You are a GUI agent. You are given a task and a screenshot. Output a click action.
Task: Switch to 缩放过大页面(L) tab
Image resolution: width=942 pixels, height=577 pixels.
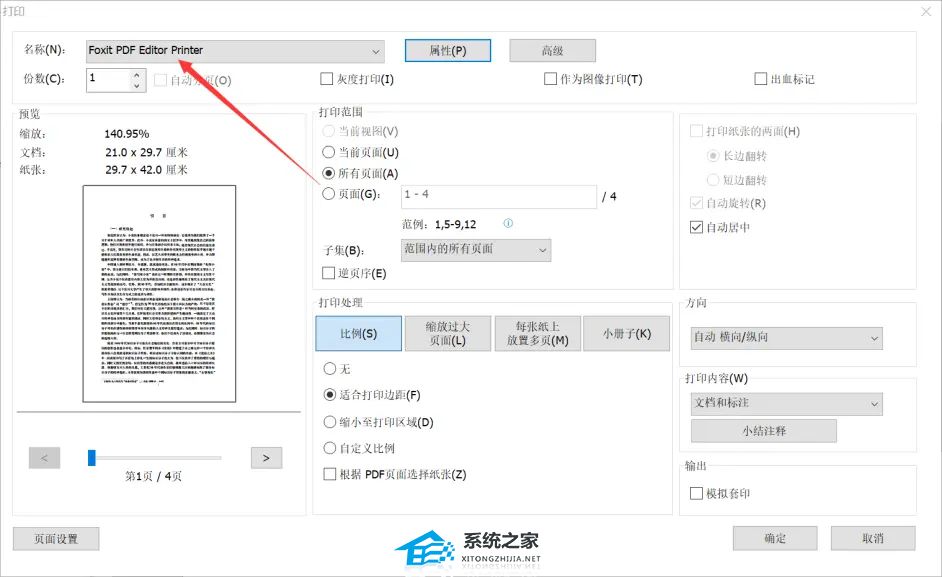coord(448,334)
